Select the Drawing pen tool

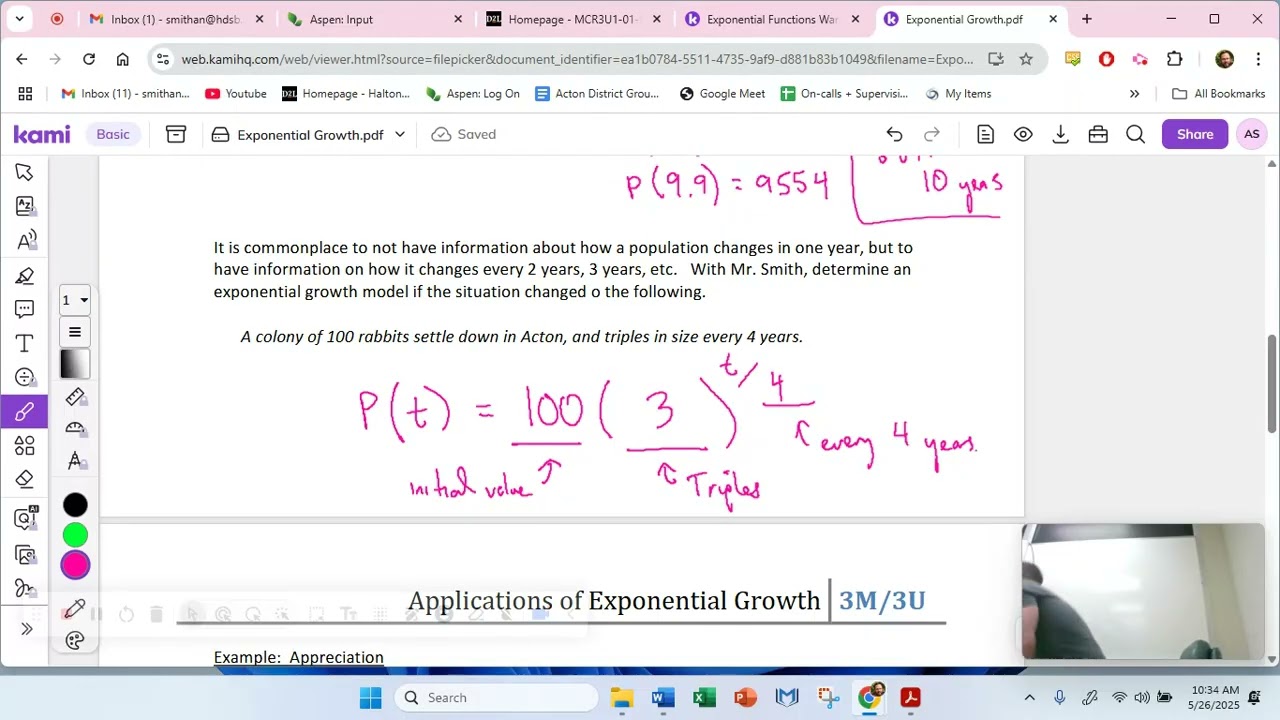pos(25,411)
